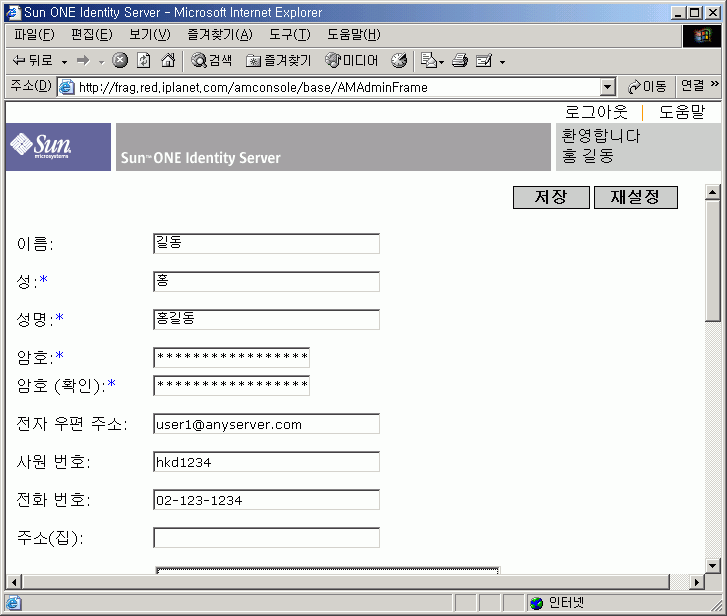
Task: Click the Stop loading icon
Action: point(120,60)
